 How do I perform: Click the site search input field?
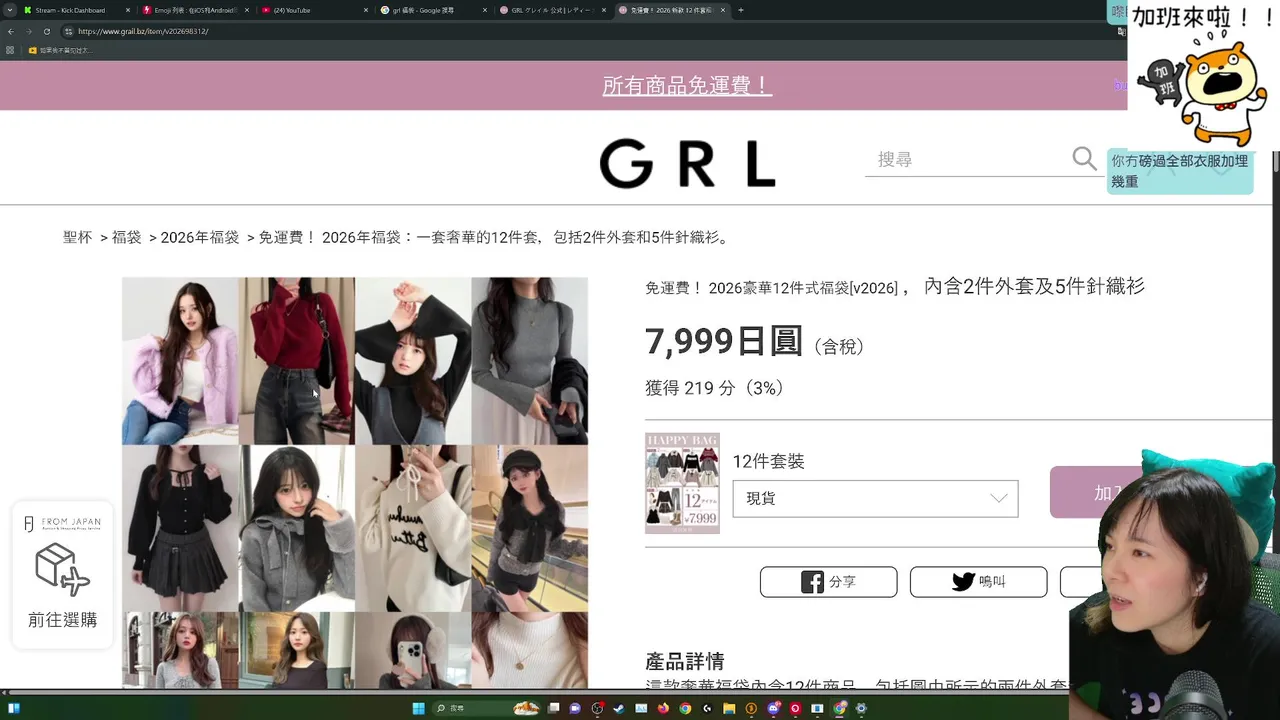tap(967, 160)
